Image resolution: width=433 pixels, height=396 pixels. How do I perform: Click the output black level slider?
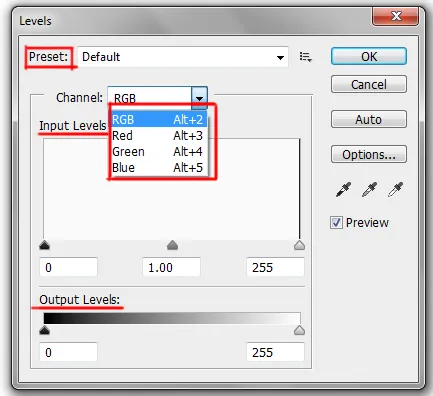[44, 330]
